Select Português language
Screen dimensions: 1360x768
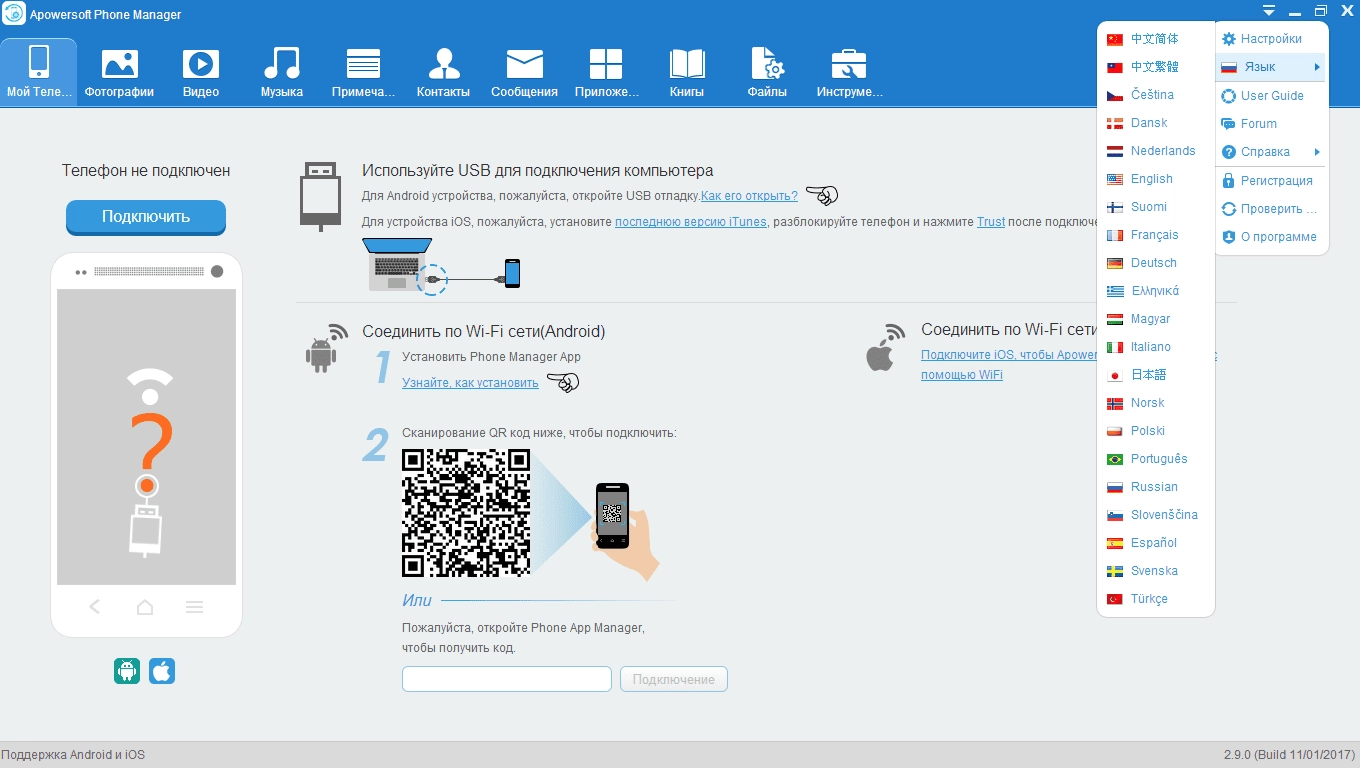coord(1155,459)
